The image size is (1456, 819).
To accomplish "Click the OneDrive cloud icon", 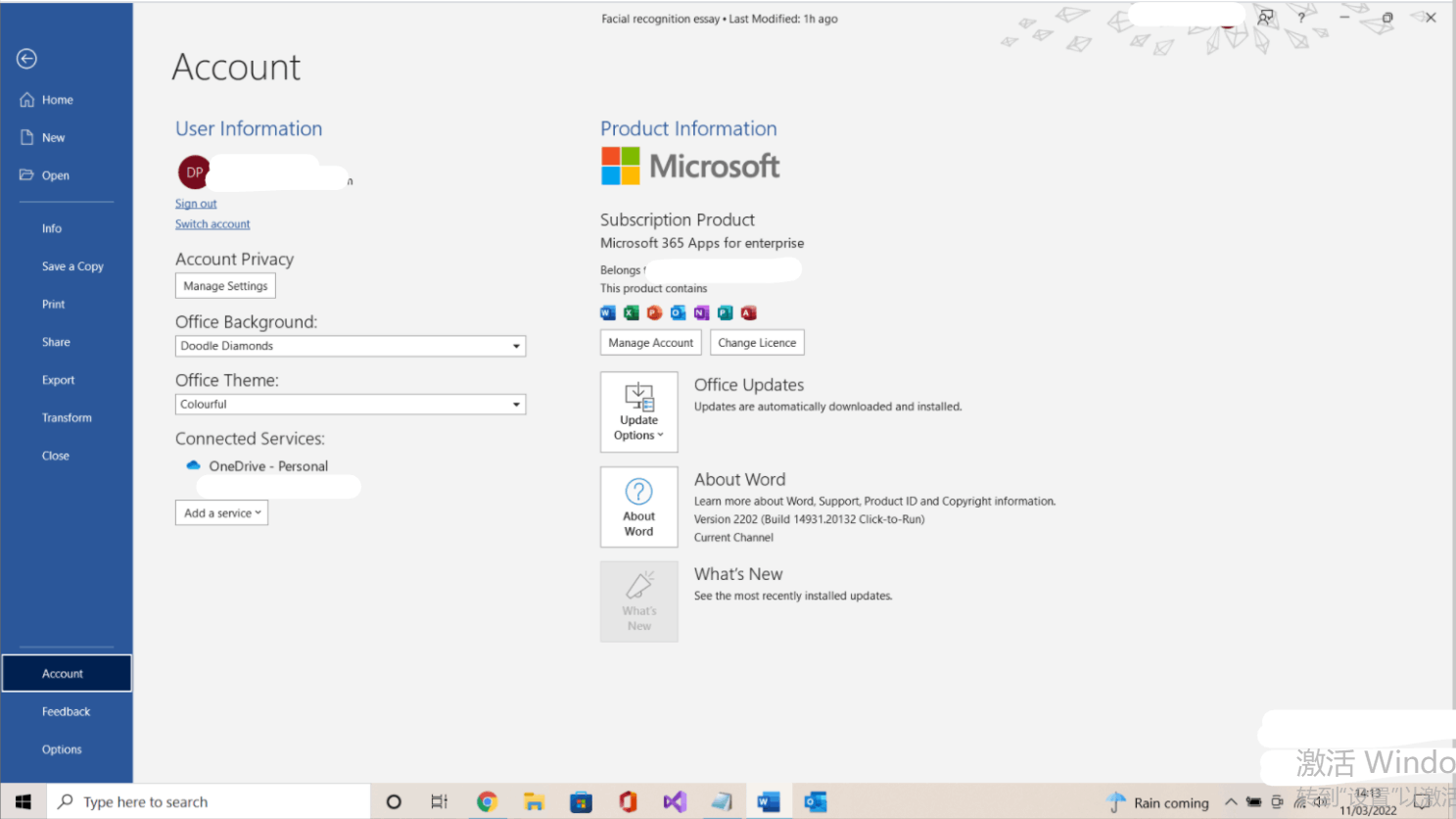I will (193, 466).
